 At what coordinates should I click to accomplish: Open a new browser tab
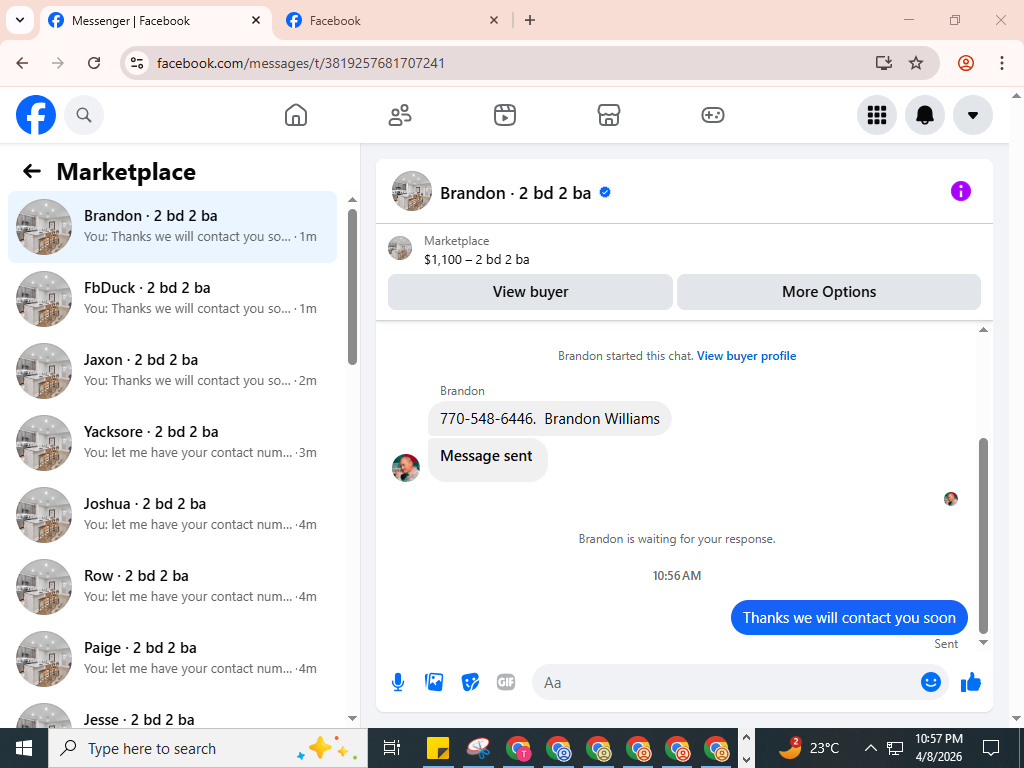tap(530, 20)
